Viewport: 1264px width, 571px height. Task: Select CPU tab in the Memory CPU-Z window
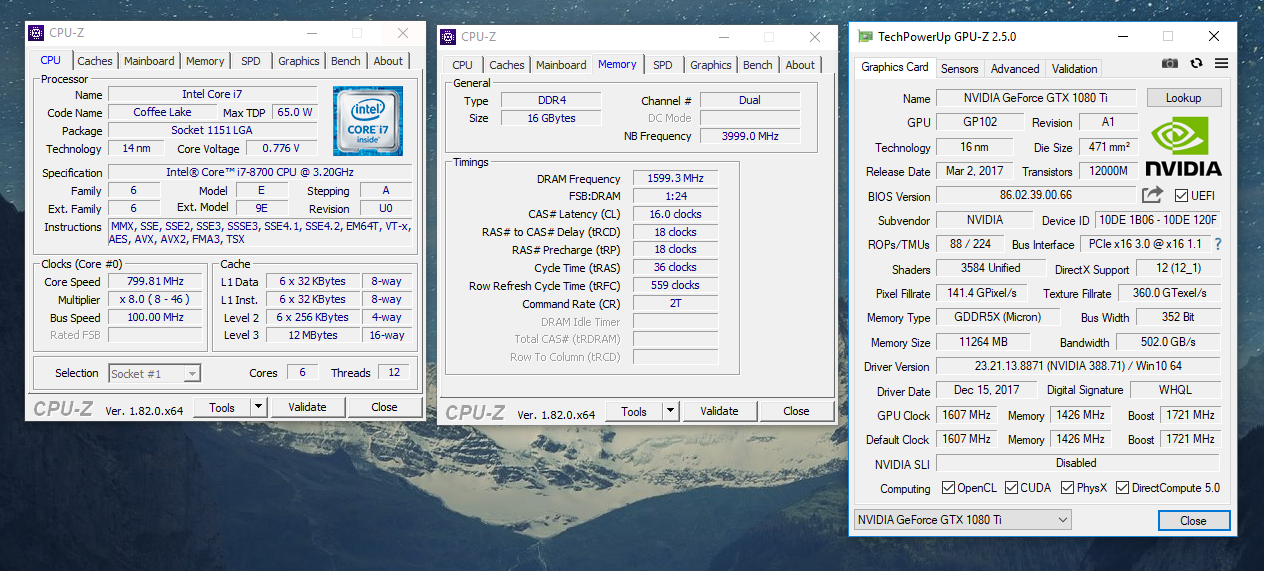click(x=462, y=65)
